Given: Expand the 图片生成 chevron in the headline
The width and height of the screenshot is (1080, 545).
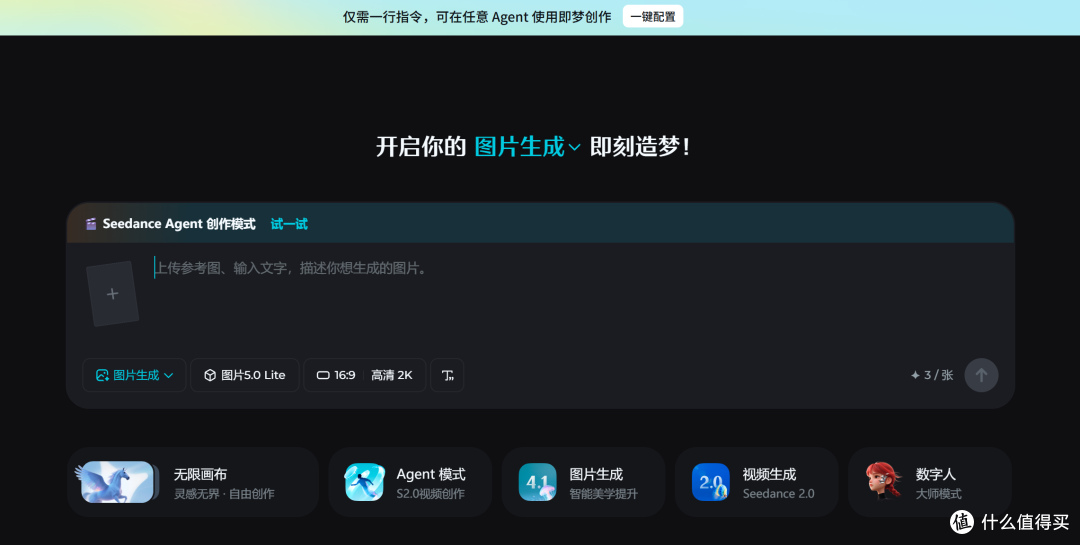Looking at the screenshot, I should click(x=574, y=147).
